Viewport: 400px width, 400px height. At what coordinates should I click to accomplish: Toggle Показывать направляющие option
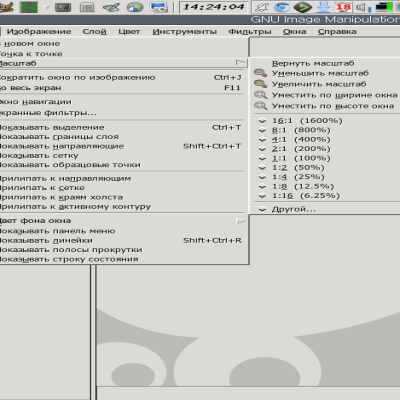click(122, 146)
